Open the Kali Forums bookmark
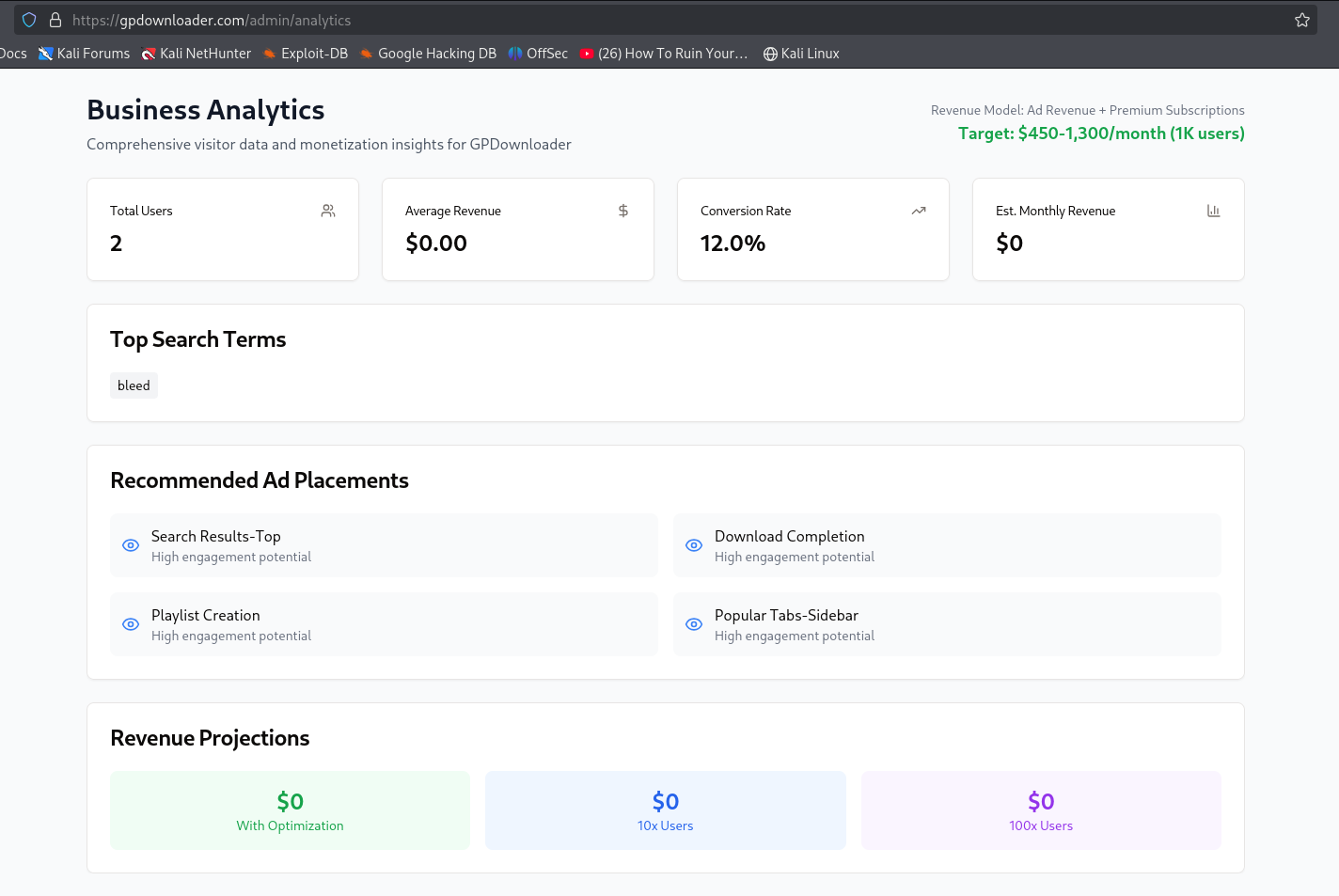The height and width of the screenshot is (896, 1339). [85, 54]
